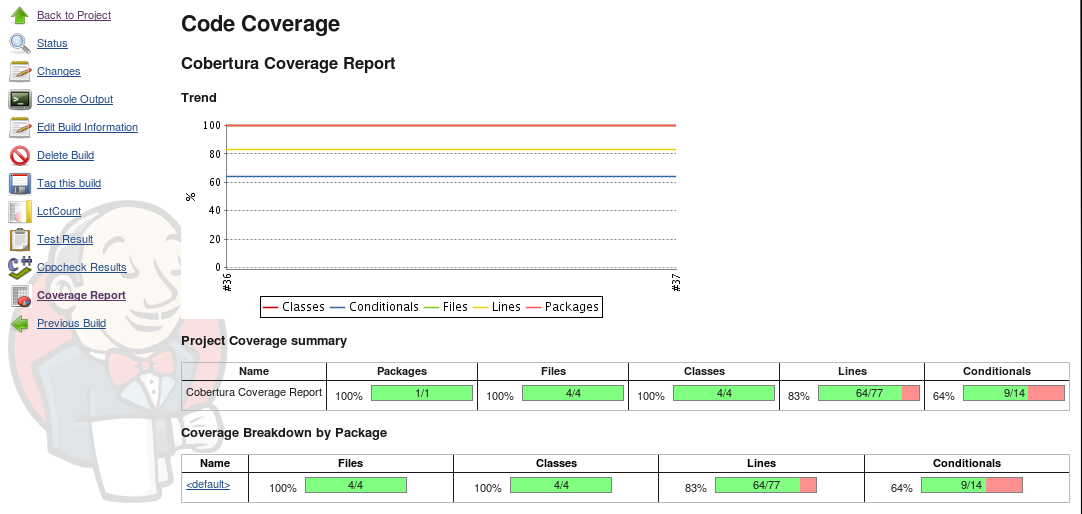This screenshot has height=514, width=1082.
Task: Click the Console Output terminal icon
Action: 20,99
